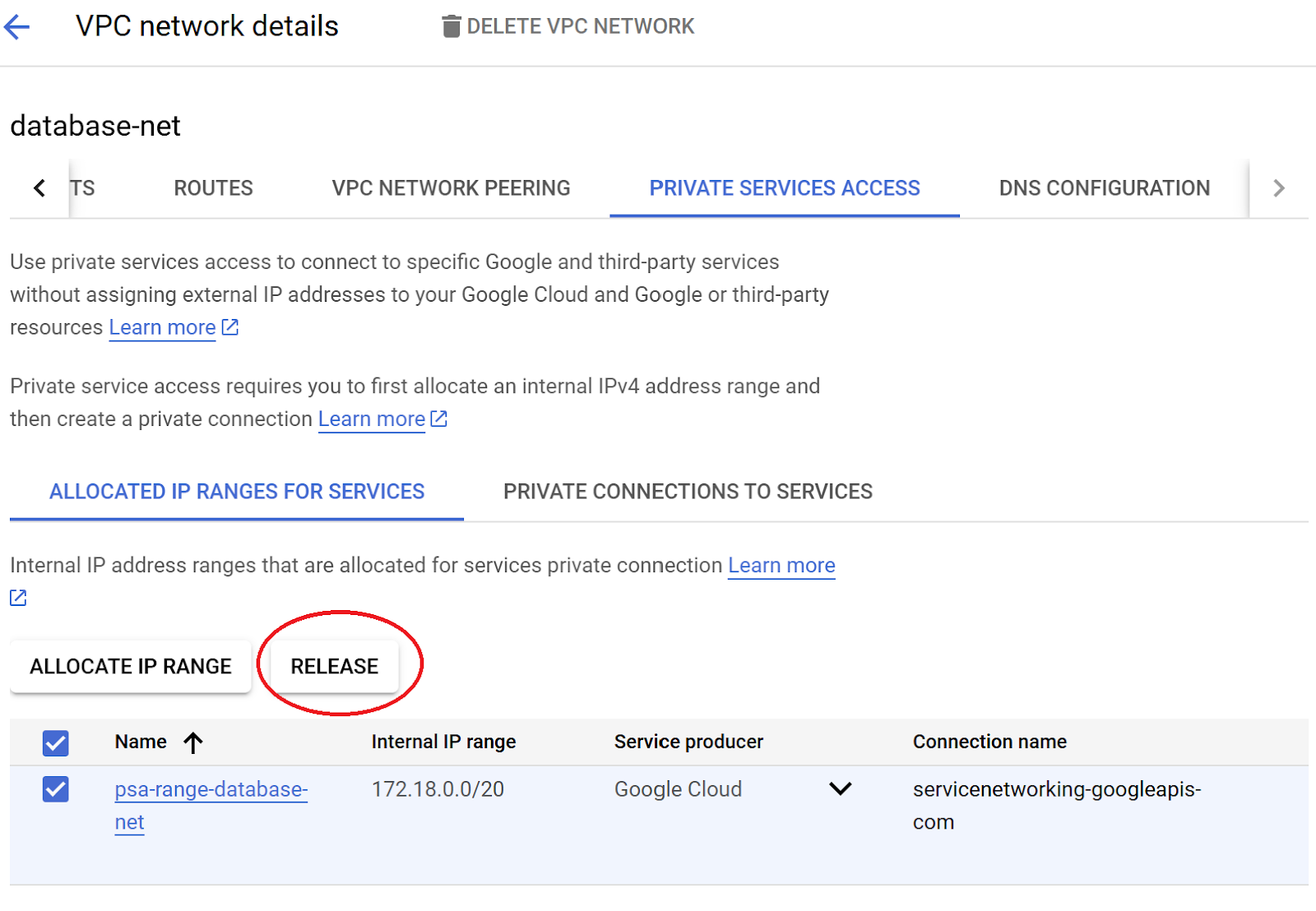Viewport: 1316px width, 911px height.
Task: Select Allocated IP Ranges for Services tab
Action: [237, 492]
